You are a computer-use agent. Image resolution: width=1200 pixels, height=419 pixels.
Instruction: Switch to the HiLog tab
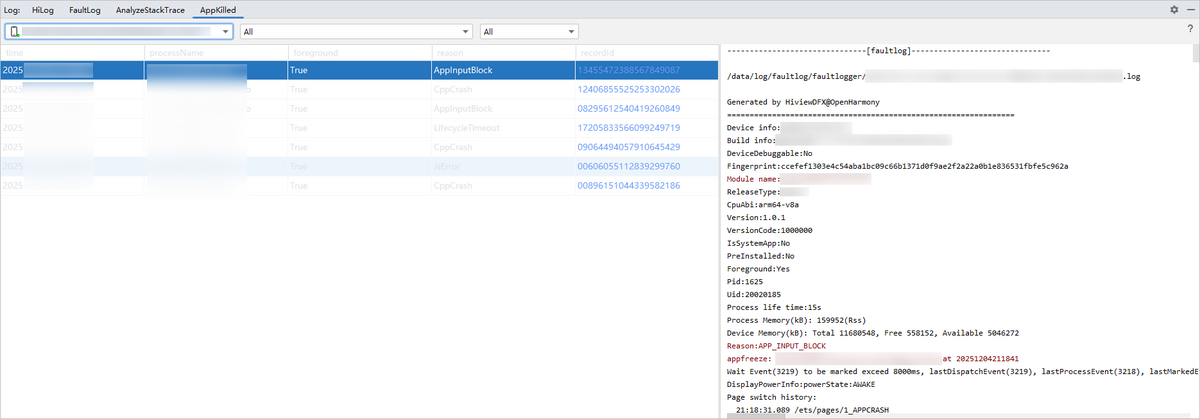[x=43, y=9]
